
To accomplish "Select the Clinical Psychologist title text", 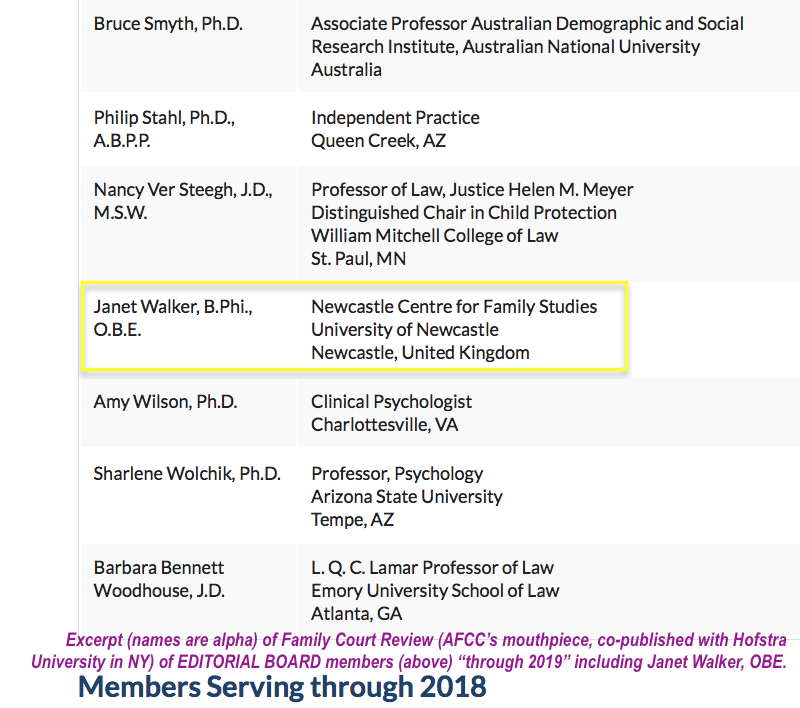I will pos(391,402).
